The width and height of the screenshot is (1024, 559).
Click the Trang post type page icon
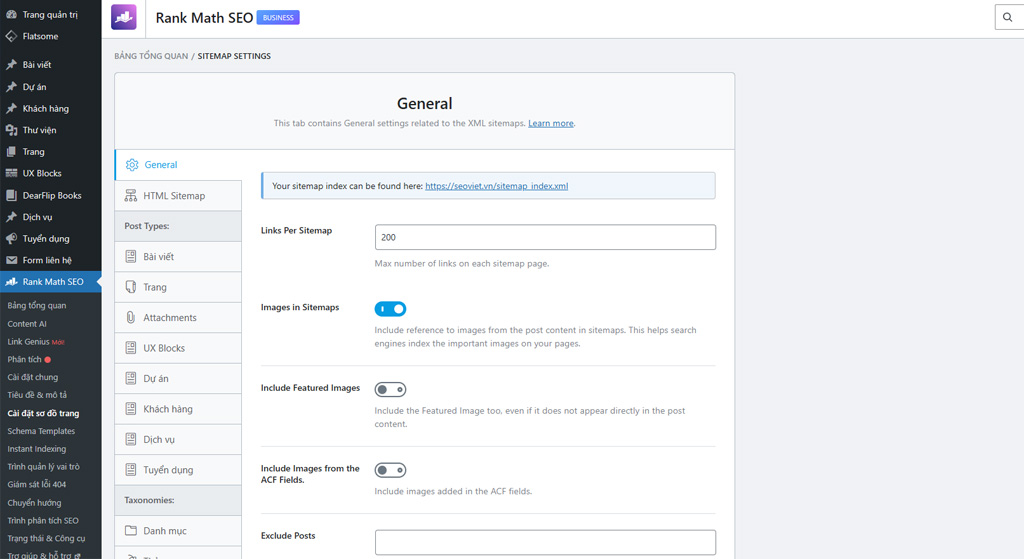(x=131, y=287)
